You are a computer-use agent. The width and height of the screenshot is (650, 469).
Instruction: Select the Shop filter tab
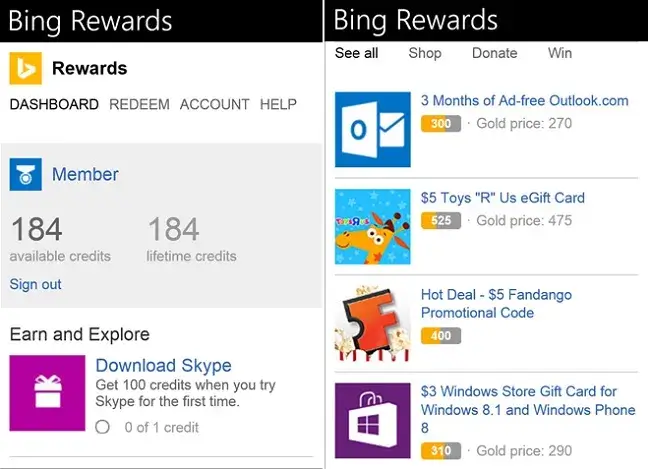coord(425,53)
